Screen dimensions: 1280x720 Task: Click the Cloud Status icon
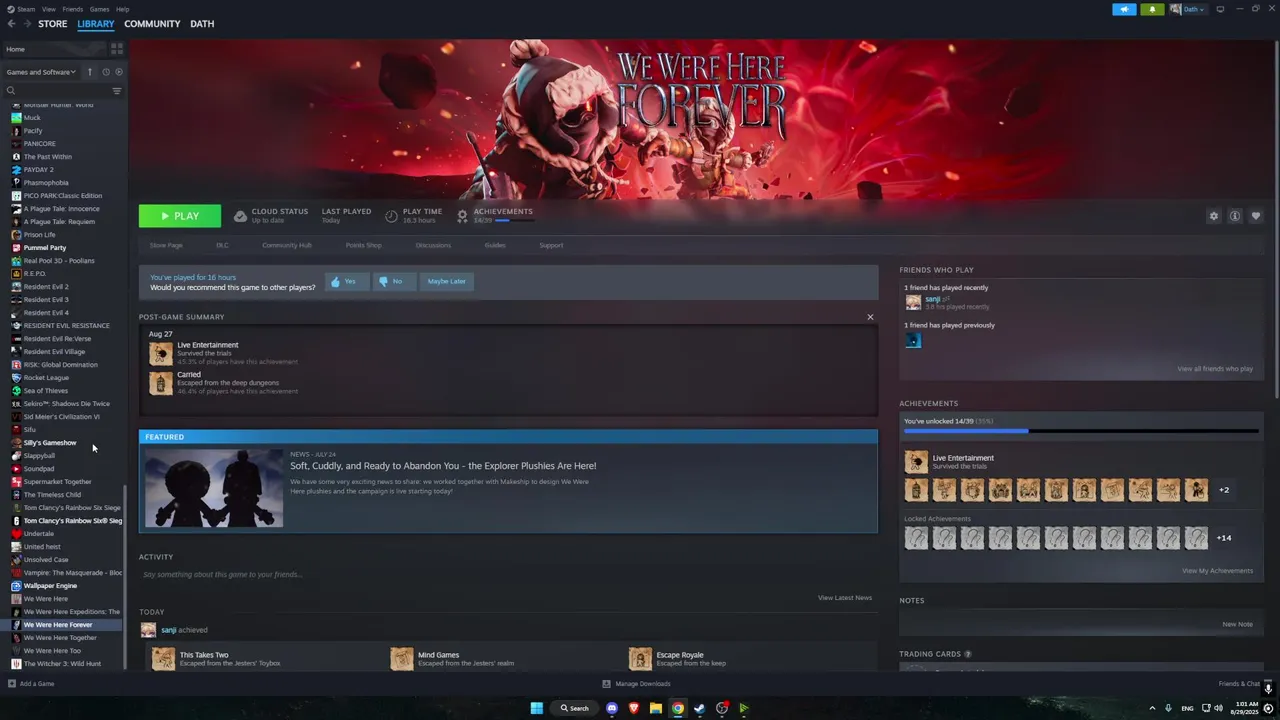point(240,216)
